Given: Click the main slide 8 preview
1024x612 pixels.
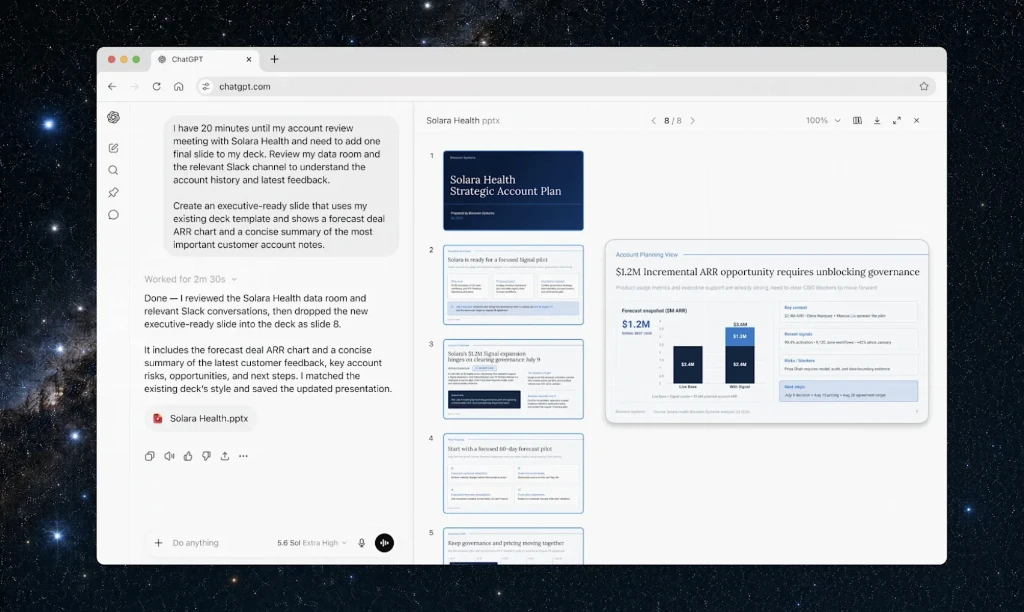Looking at the screenshot, I should pyautogui.click(x=767, y=331).
